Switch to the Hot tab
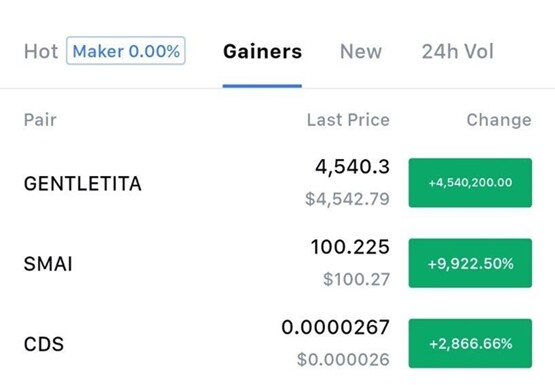 41,52
